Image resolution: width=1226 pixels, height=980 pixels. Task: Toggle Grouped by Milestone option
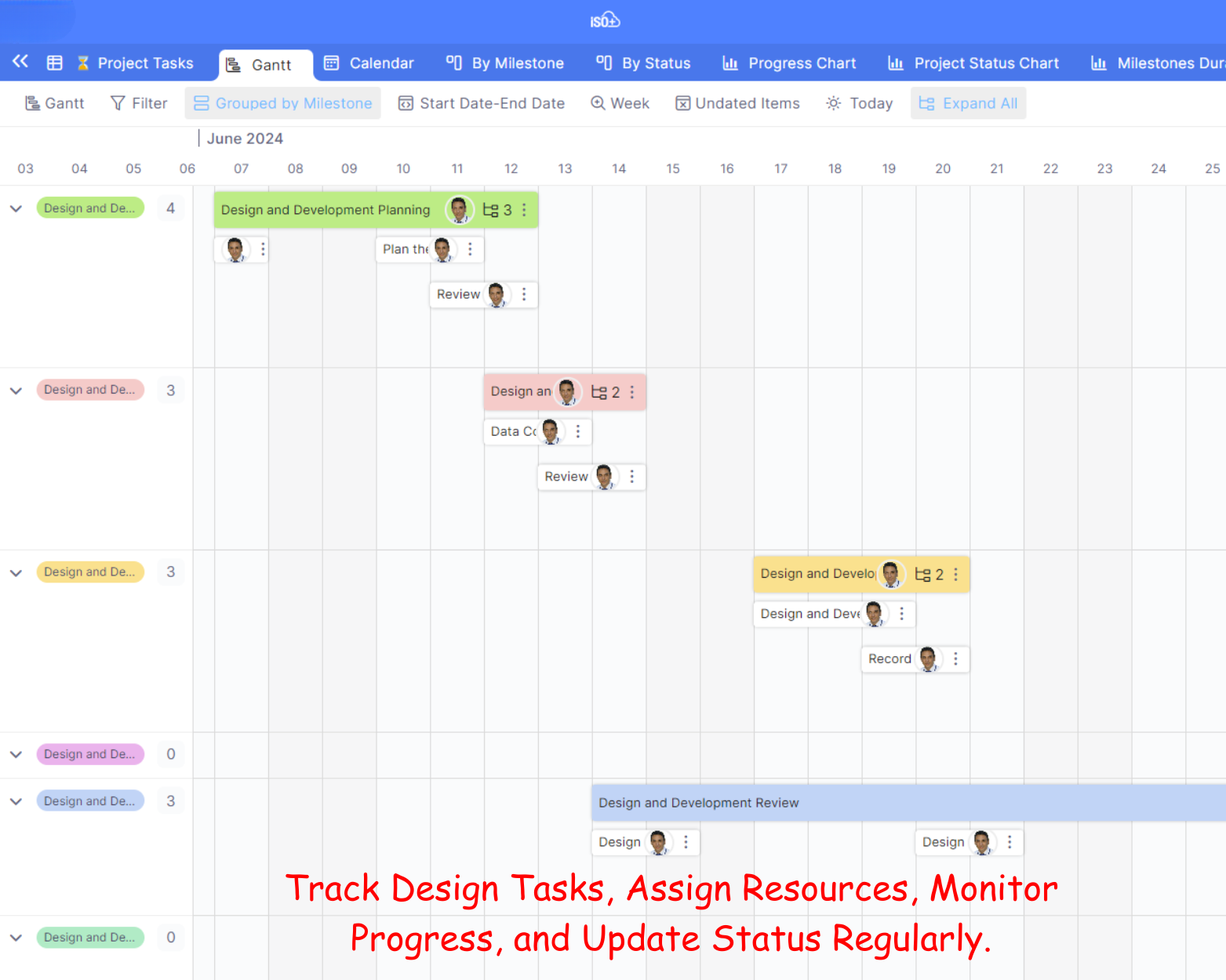(x=282, y=103)
